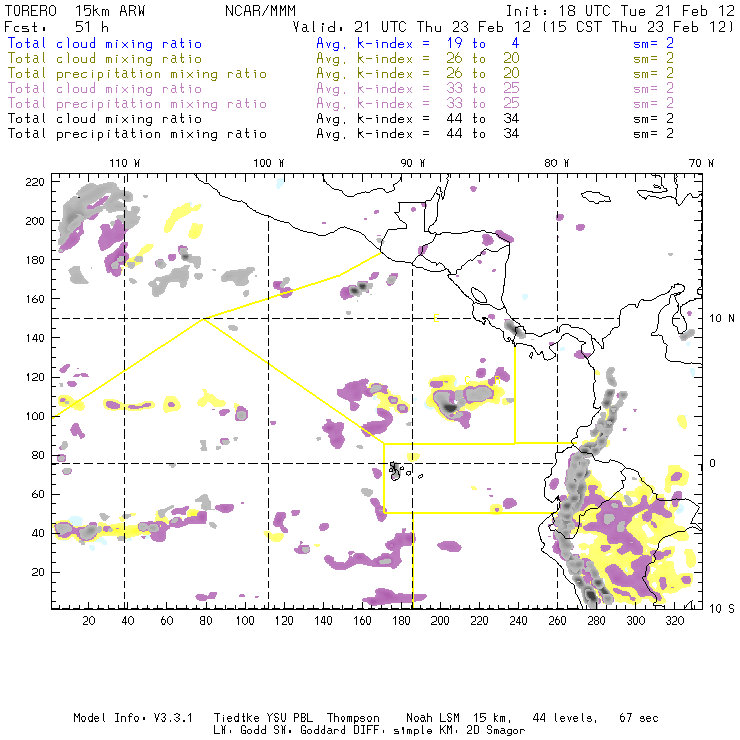Click olive 'Total cloud mixing ratio' legend line
740x740 pixels.
click(105, 59)
